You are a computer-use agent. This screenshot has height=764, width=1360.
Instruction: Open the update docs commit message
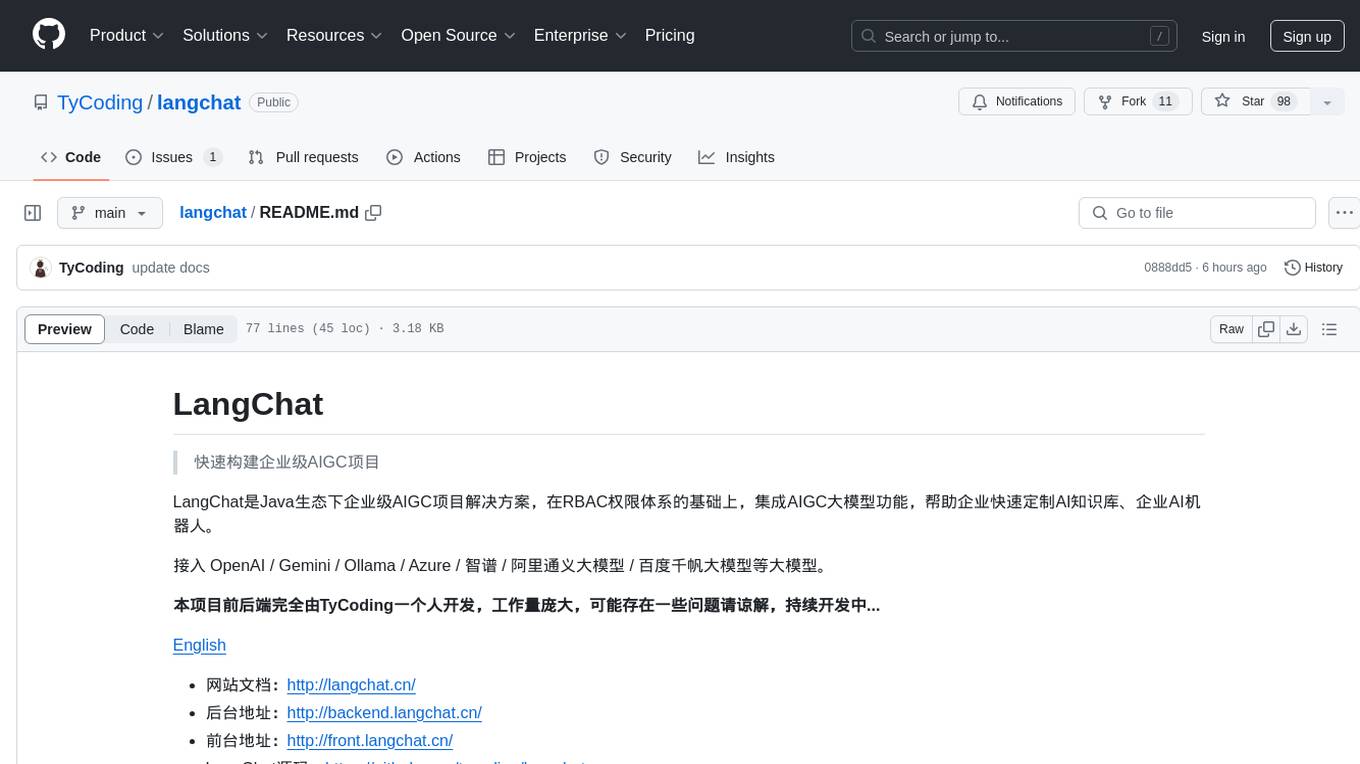tap(171, 268)
